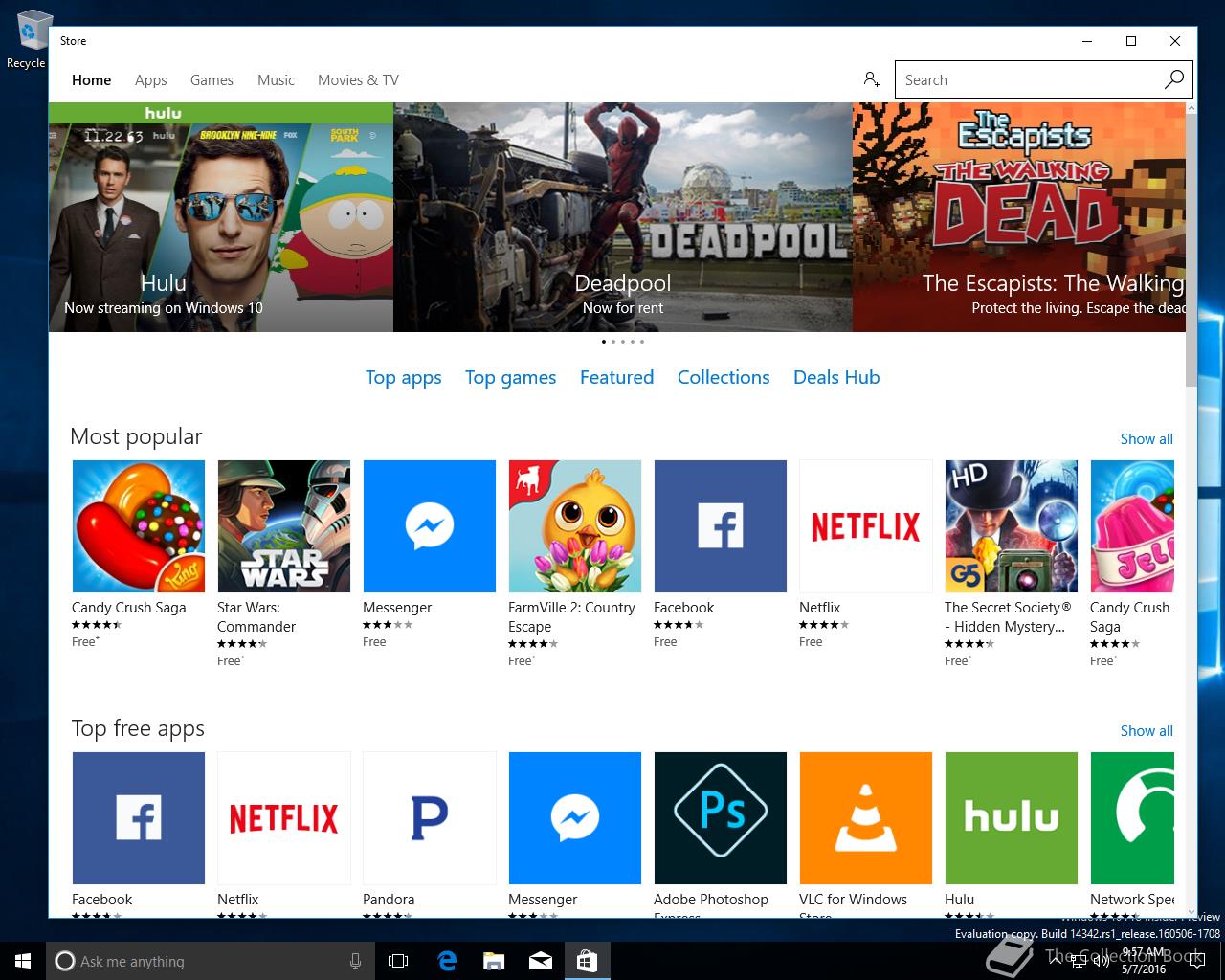1225x980 pixels.
Task: Open Mail app from taskbar
Action: coord(541,961)
